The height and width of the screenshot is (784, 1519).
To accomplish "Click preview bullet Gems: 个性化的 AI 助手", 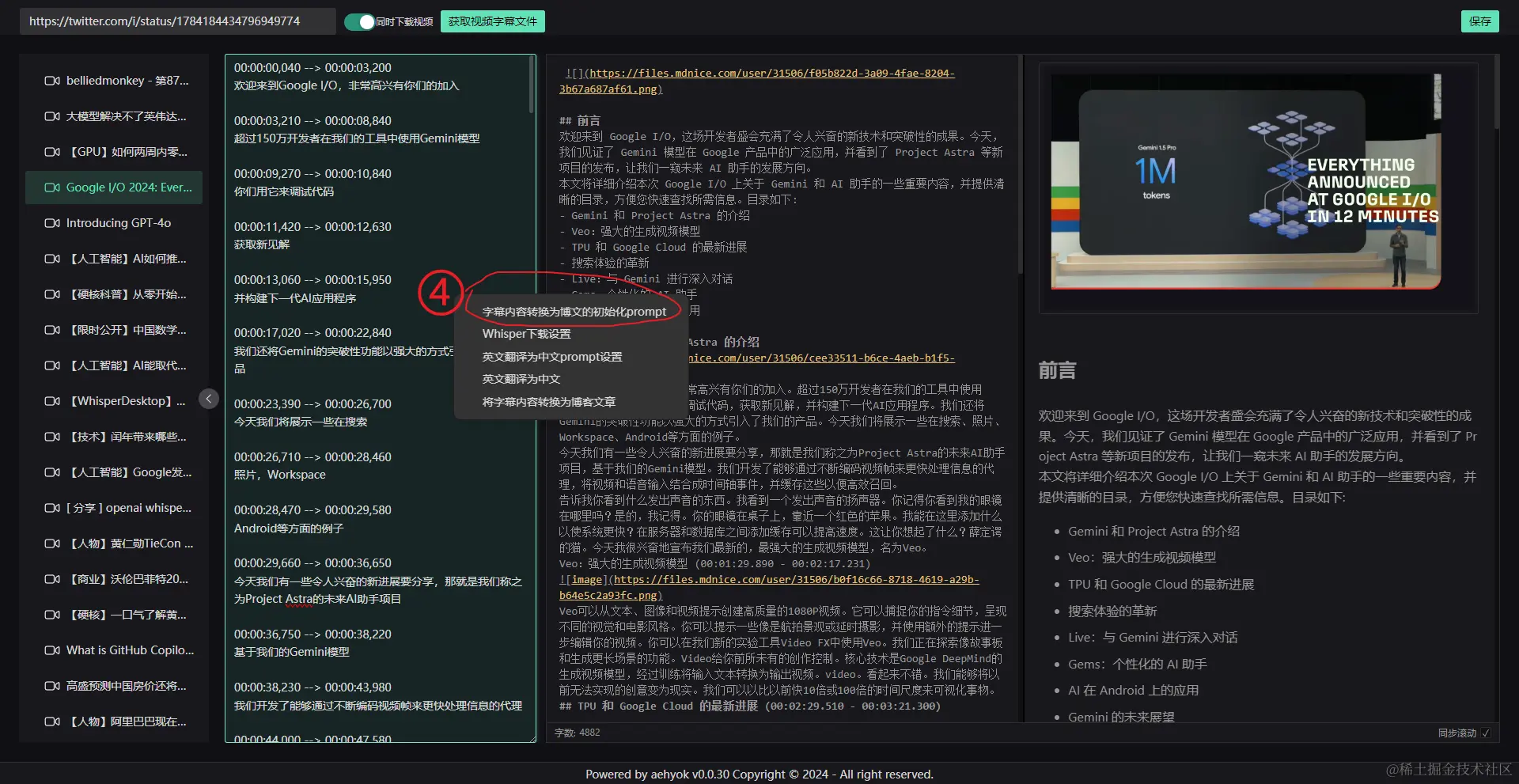I will pyautogui.click(x=1138, y=664).
